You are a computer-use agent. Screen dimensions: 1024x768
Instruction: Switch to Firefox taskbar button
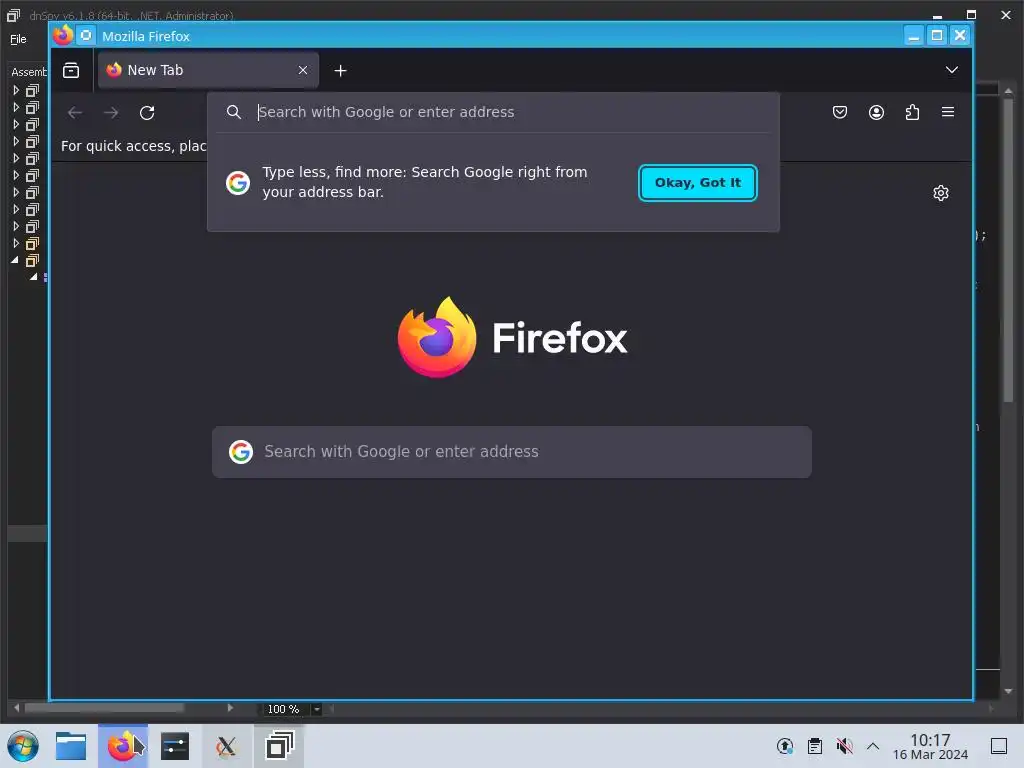123,746
